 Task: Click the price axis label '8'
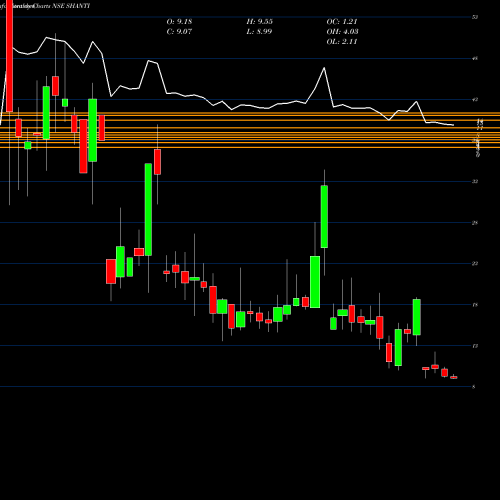474,387
